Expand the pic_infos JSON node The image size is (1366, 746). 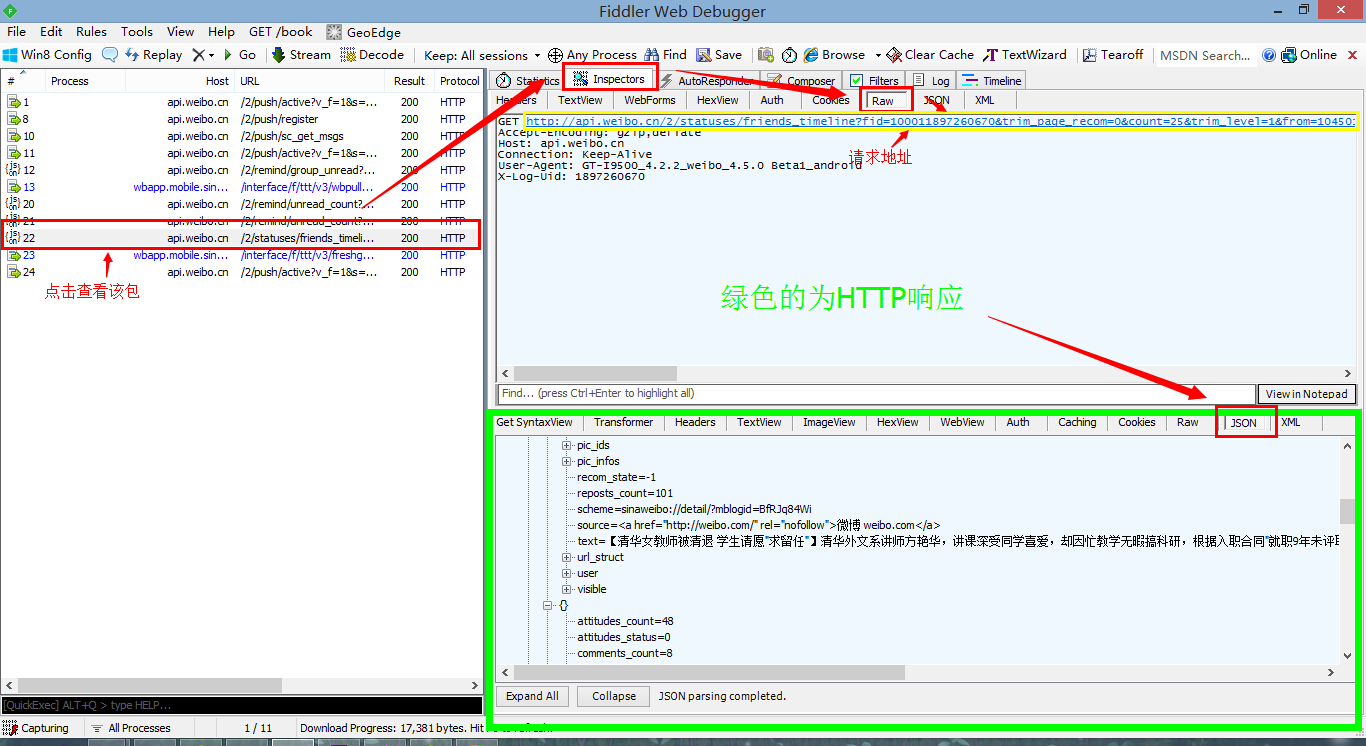[567, 462]
